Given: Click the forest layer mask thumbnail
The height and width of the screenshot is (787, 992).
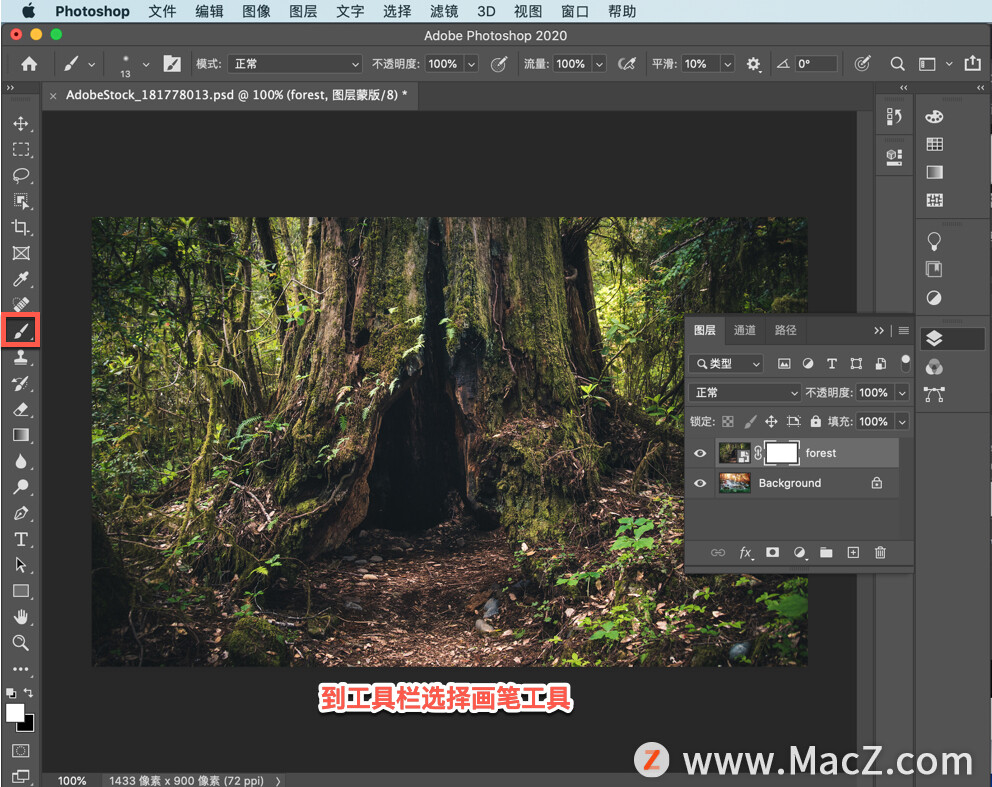Looking at the screenshot, I should (x=782, y=453).
